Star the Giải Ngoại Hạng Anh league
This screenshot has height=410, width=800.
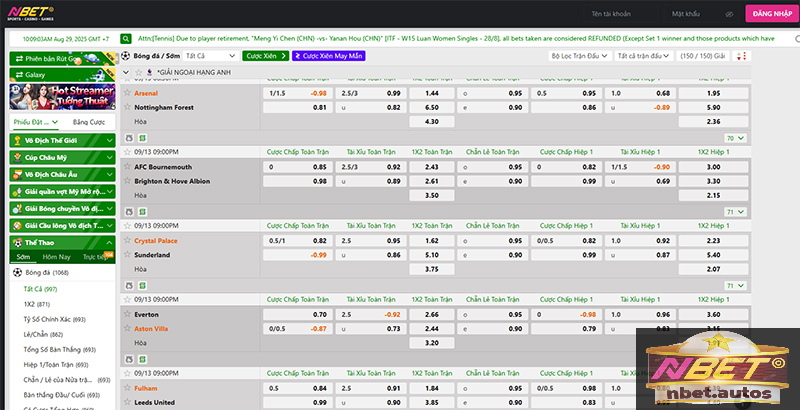click(137, 73)
